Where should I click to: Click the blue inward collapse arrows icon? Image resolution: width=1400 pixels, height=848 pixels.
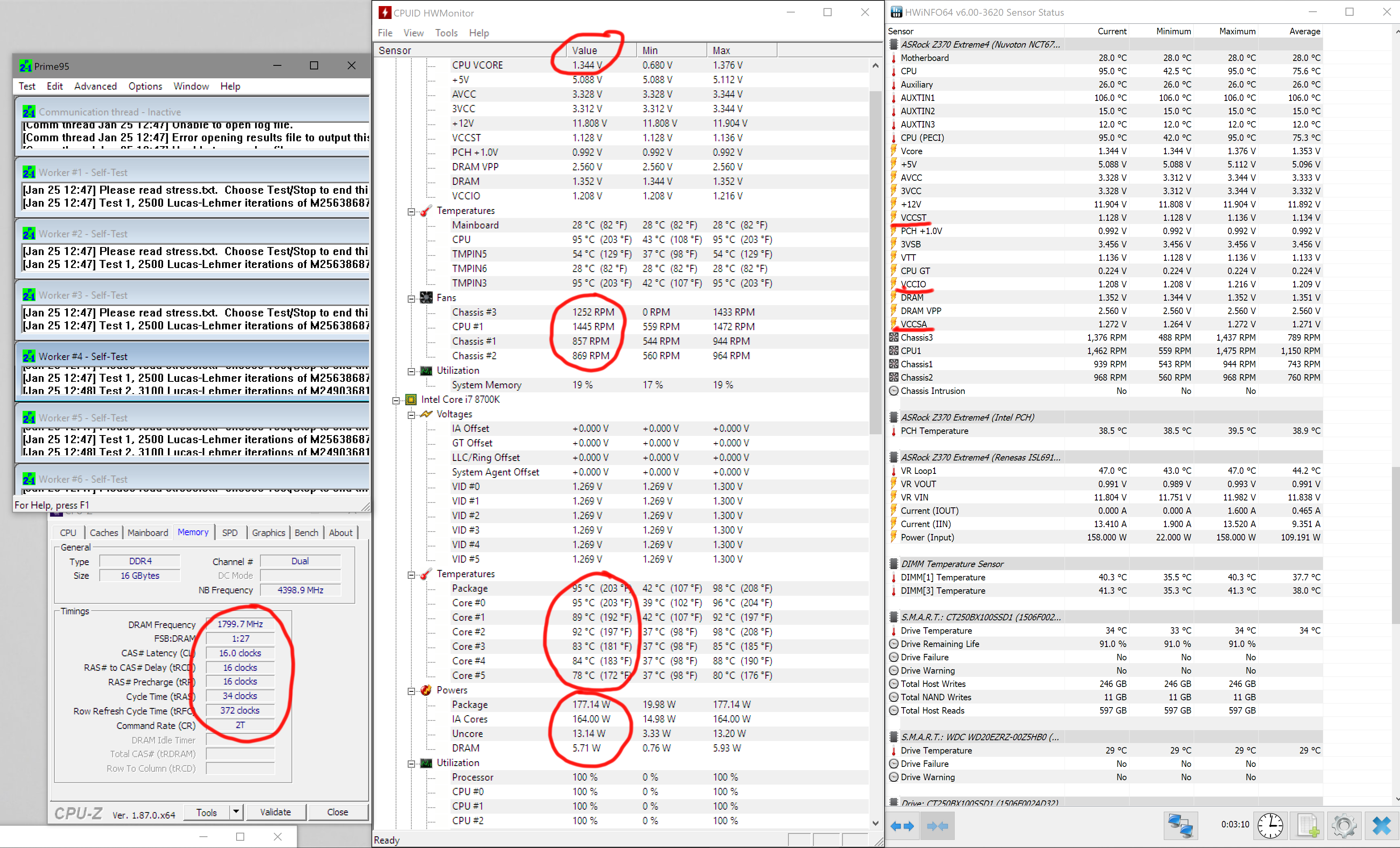click(937, 826)
